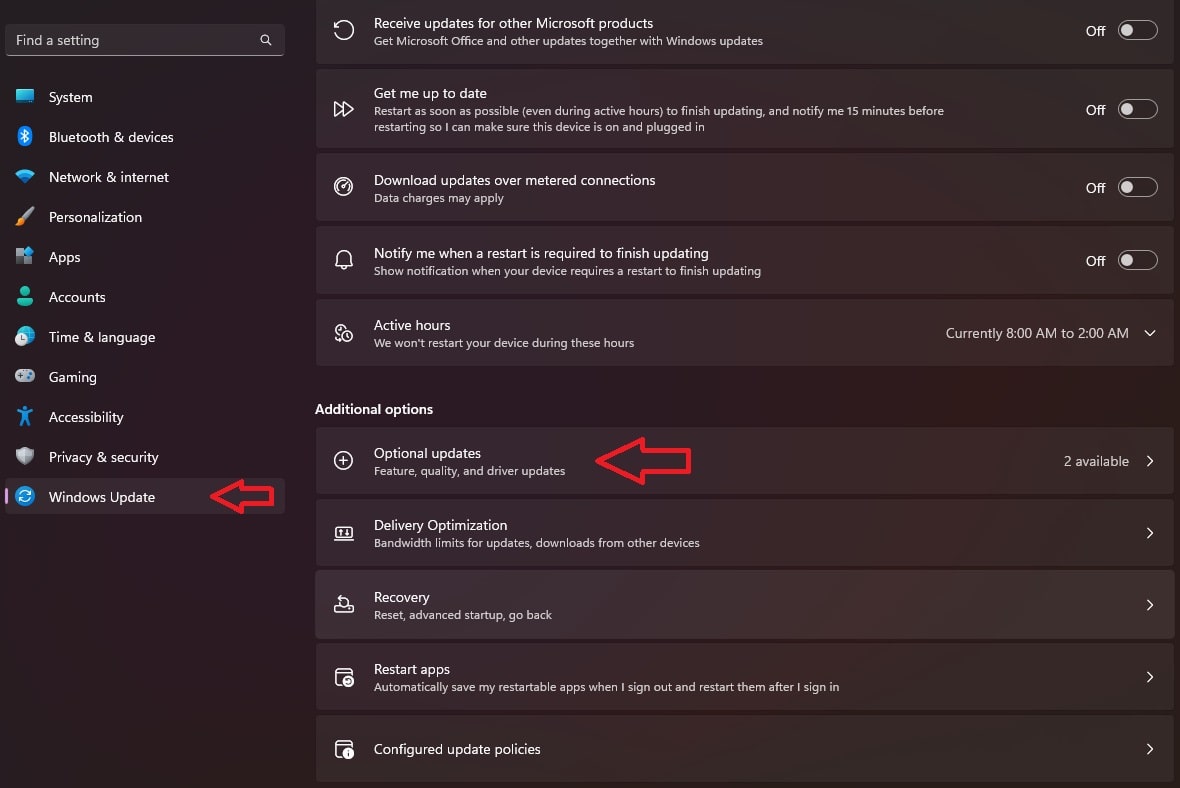Screen dimensions: 1180x788
Task: Toggle Receive updates for other Microsoft products
Action: coord(1137,30)
